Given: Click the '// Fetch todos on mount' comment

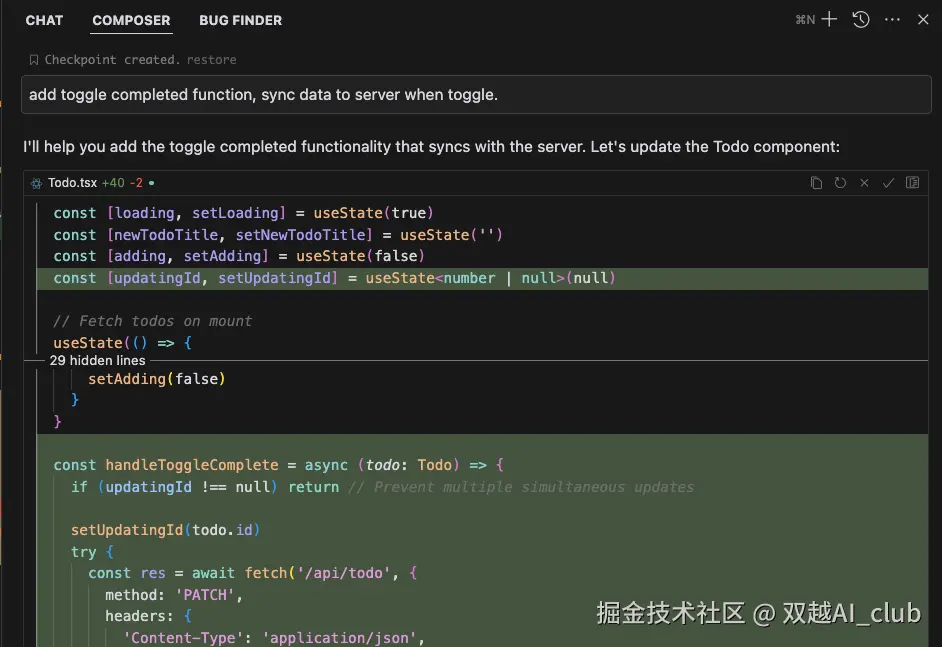Looking at the screenshot, I should pyautogui.click(x=153, y=321).
